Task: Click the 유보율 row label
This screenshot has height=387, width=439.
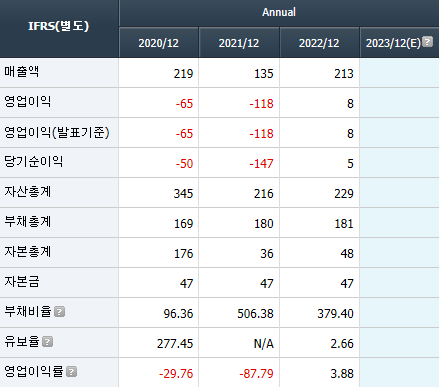Action: tap(22, 342)
